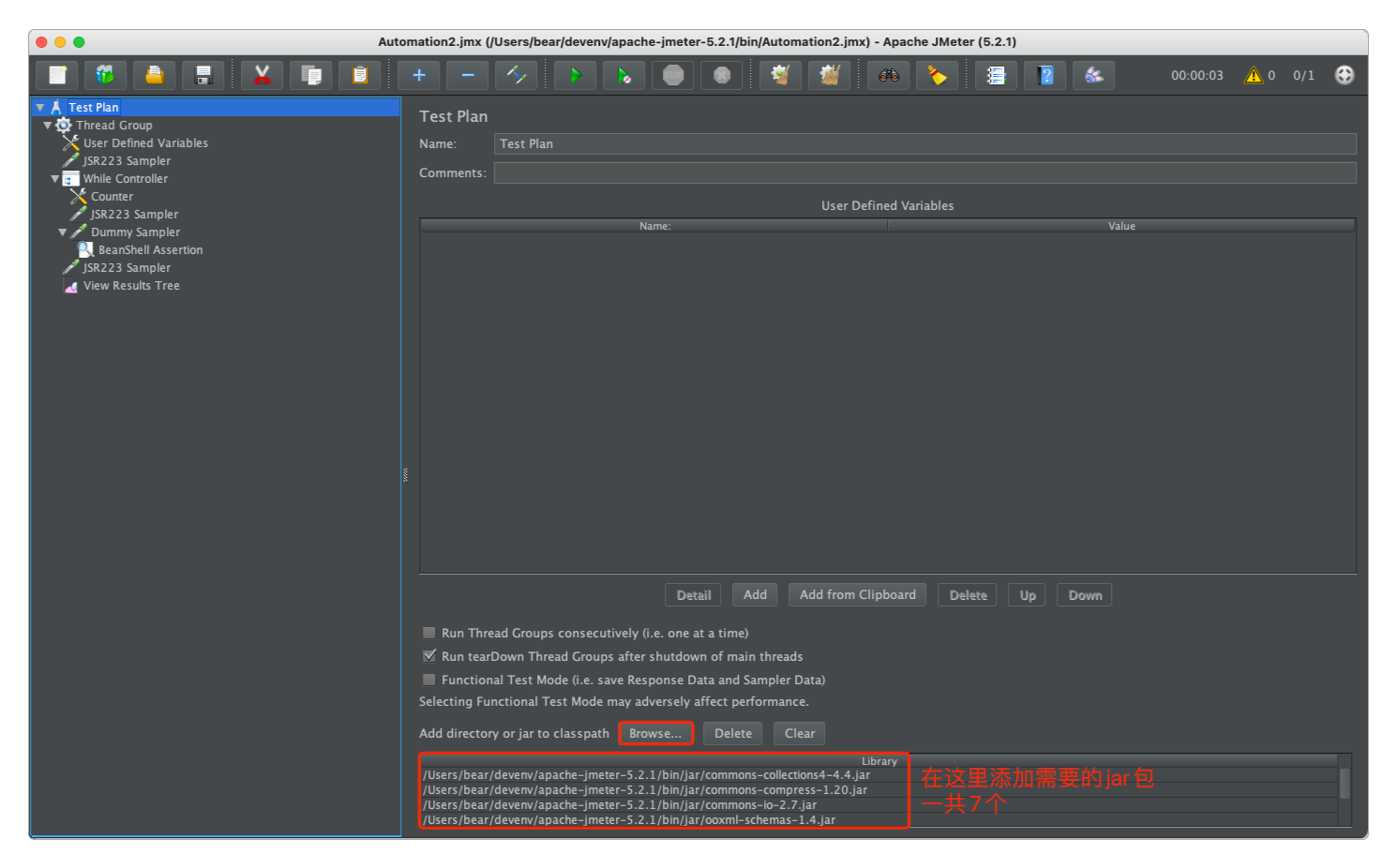Click the Comments input field

click(924, 172)
